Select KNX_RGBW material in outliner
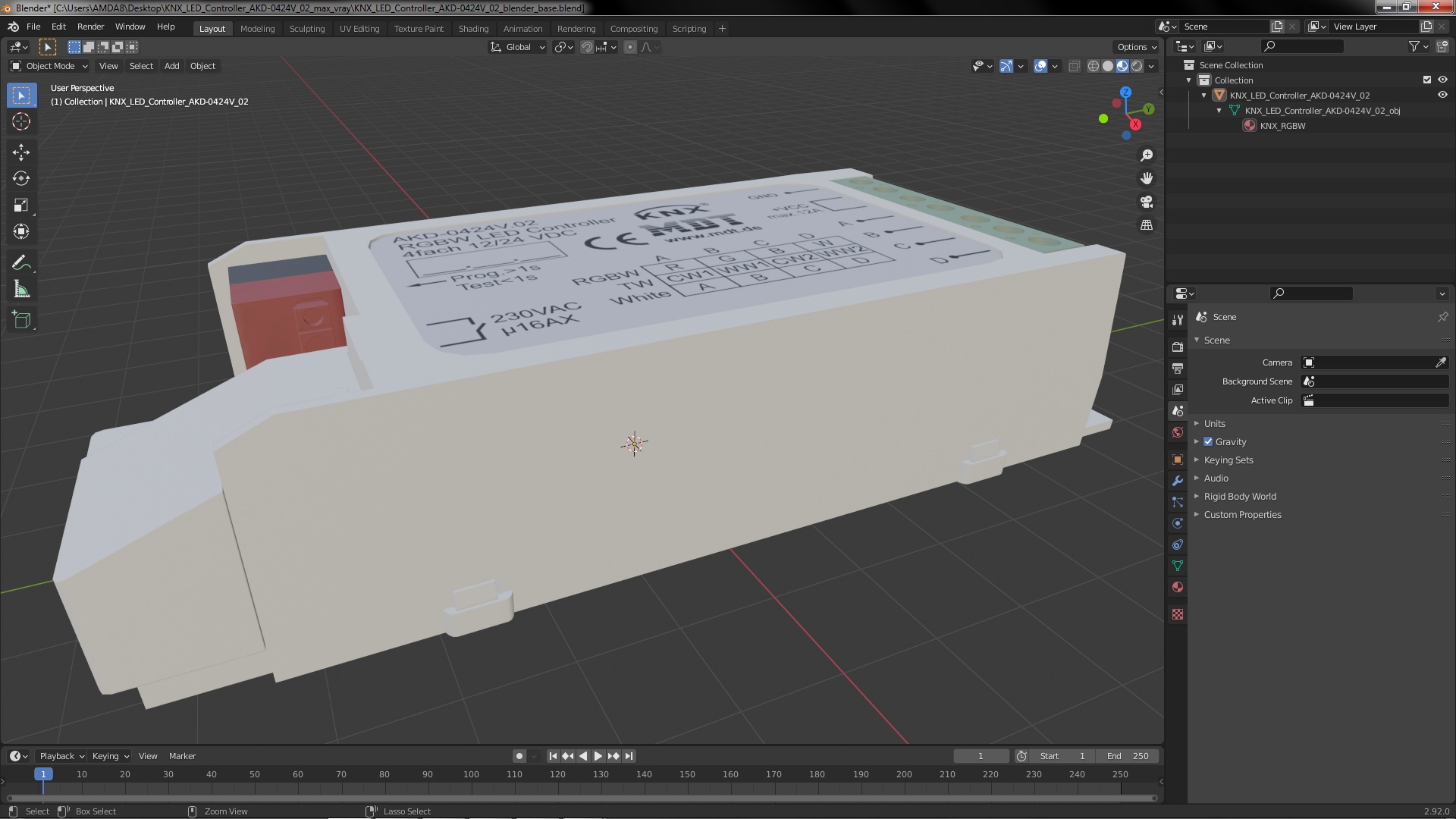This screenshot has height=819, width=1456. [x=1282, y=126]
